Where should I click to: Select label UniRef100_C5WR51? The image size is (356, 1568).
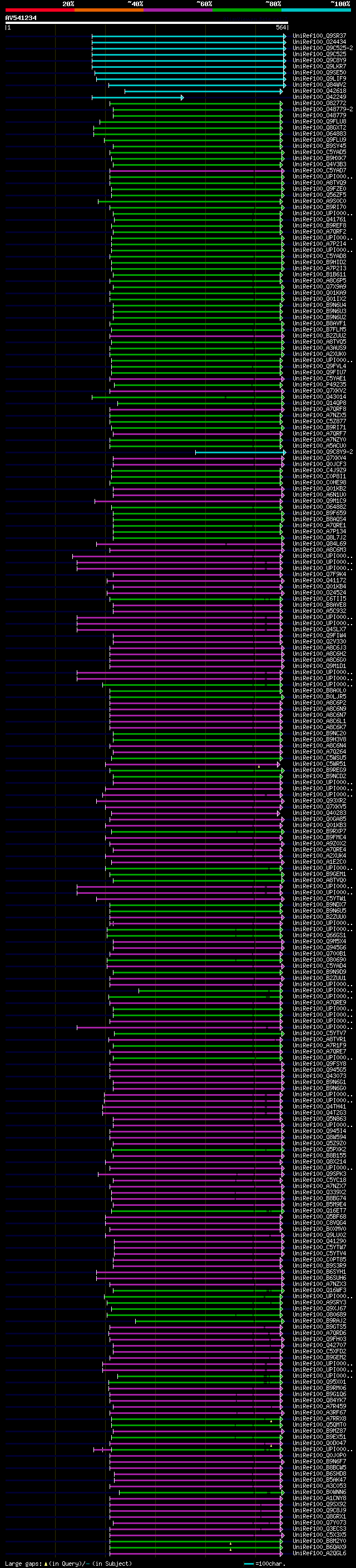[x=319, y=764]
